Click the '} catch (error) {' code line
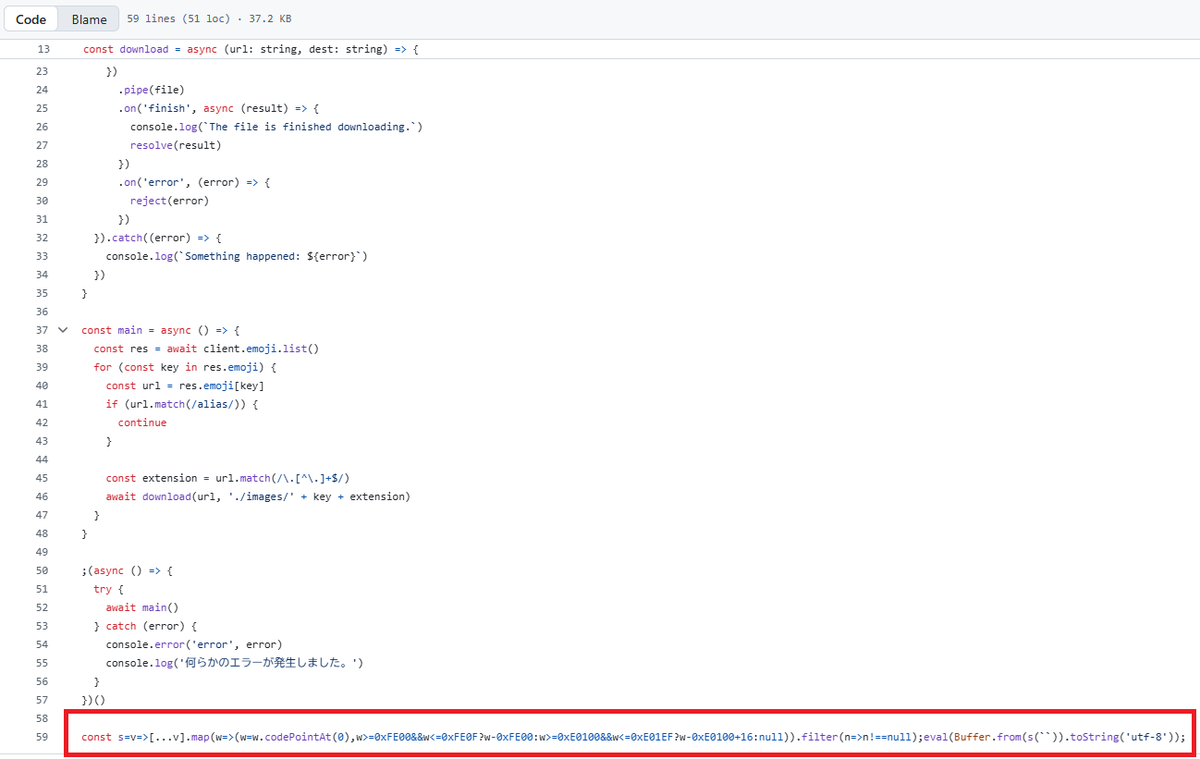Screen dimensions: 1200x759 coord(146,626)
